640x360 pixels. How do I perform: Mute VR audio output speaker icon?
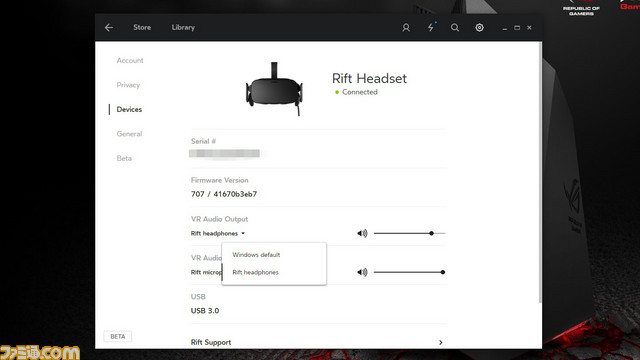pyautogui.click(x=362, y=233)
